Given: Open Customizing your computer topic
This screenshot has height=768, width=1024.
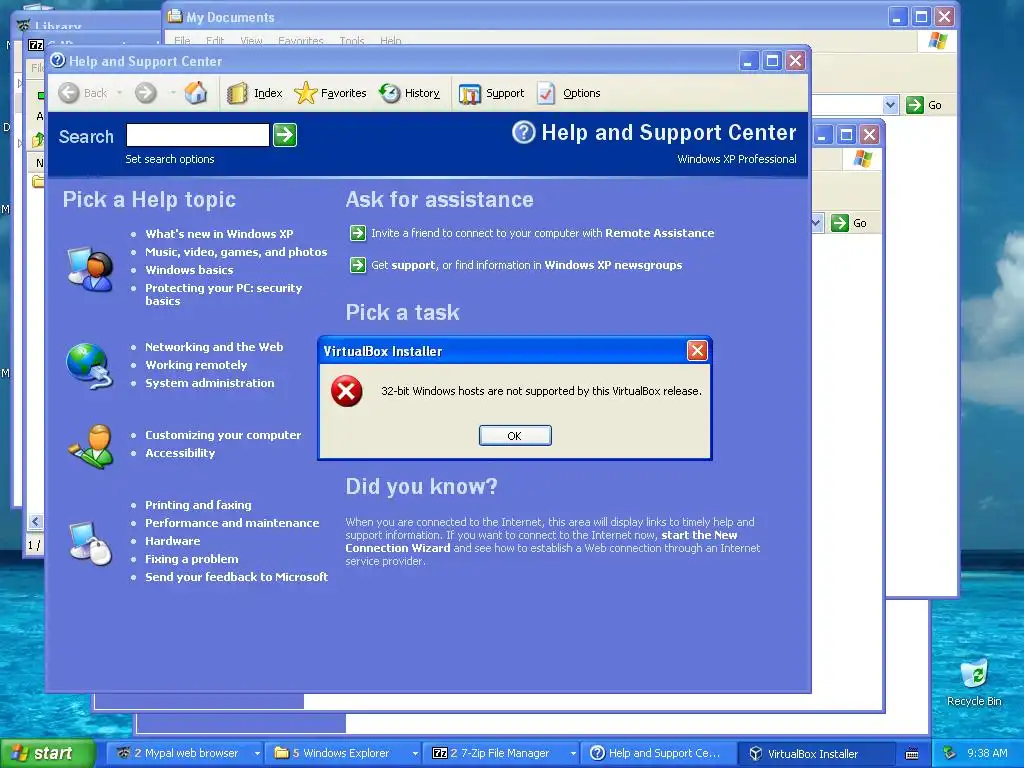Looking at the screenshot, I should pos(223,435).
